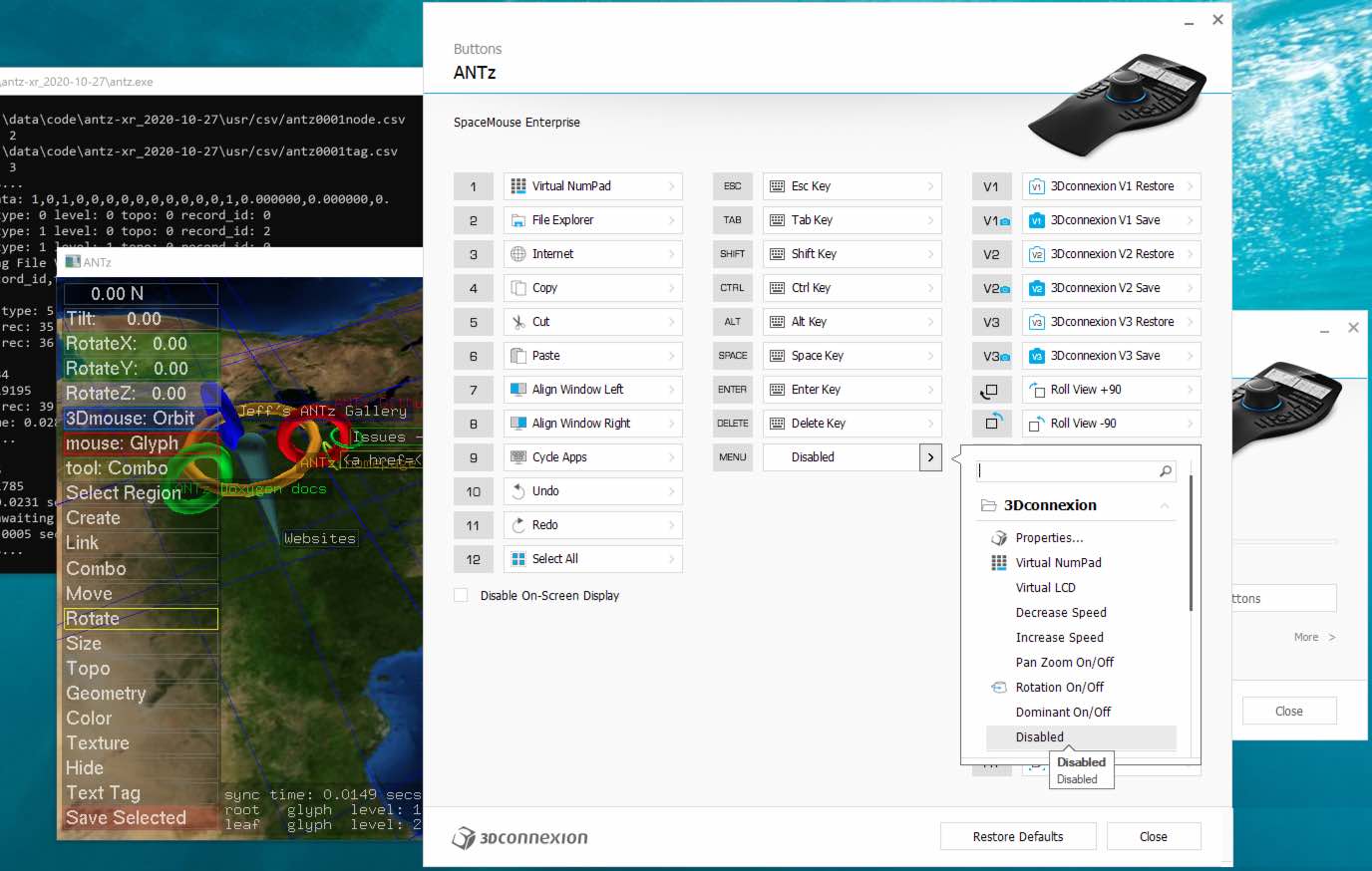Click the Roll View +90 icon
The width and height of the screenshot is (1372, 871).
coord(1037,390)
